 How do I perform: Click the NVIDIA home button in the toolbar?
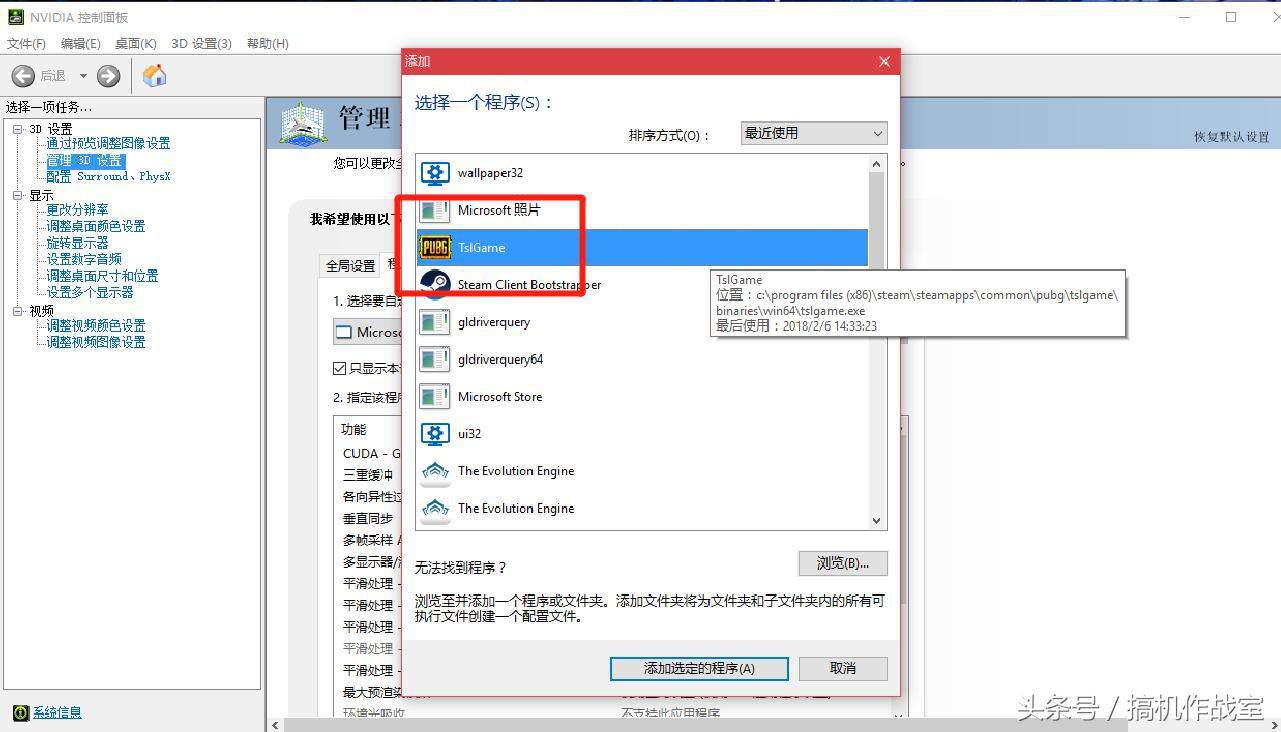154,75
